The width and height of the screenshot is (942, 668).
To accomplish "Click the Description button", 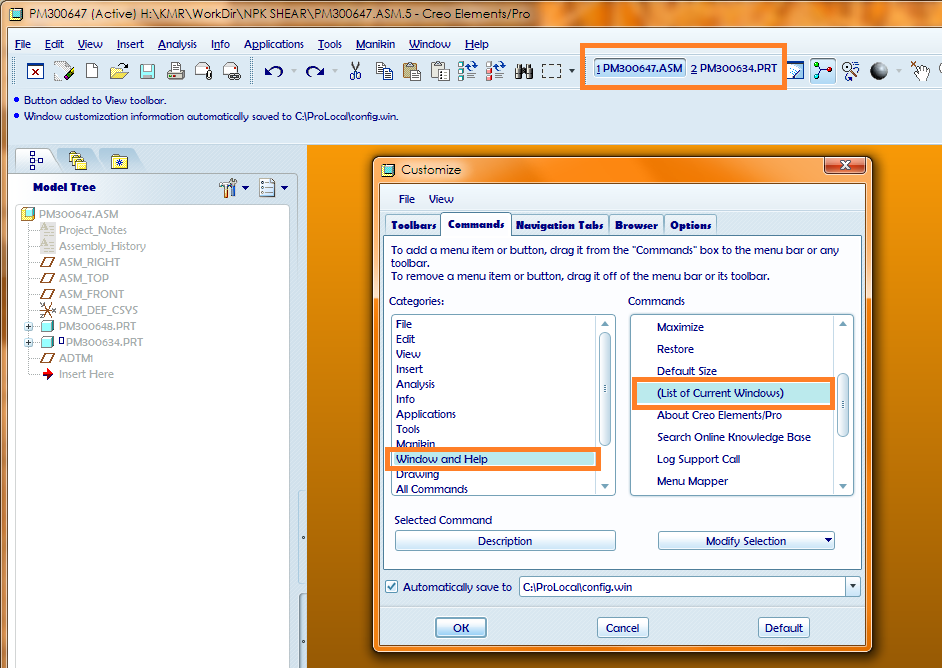I will (505, 541).
